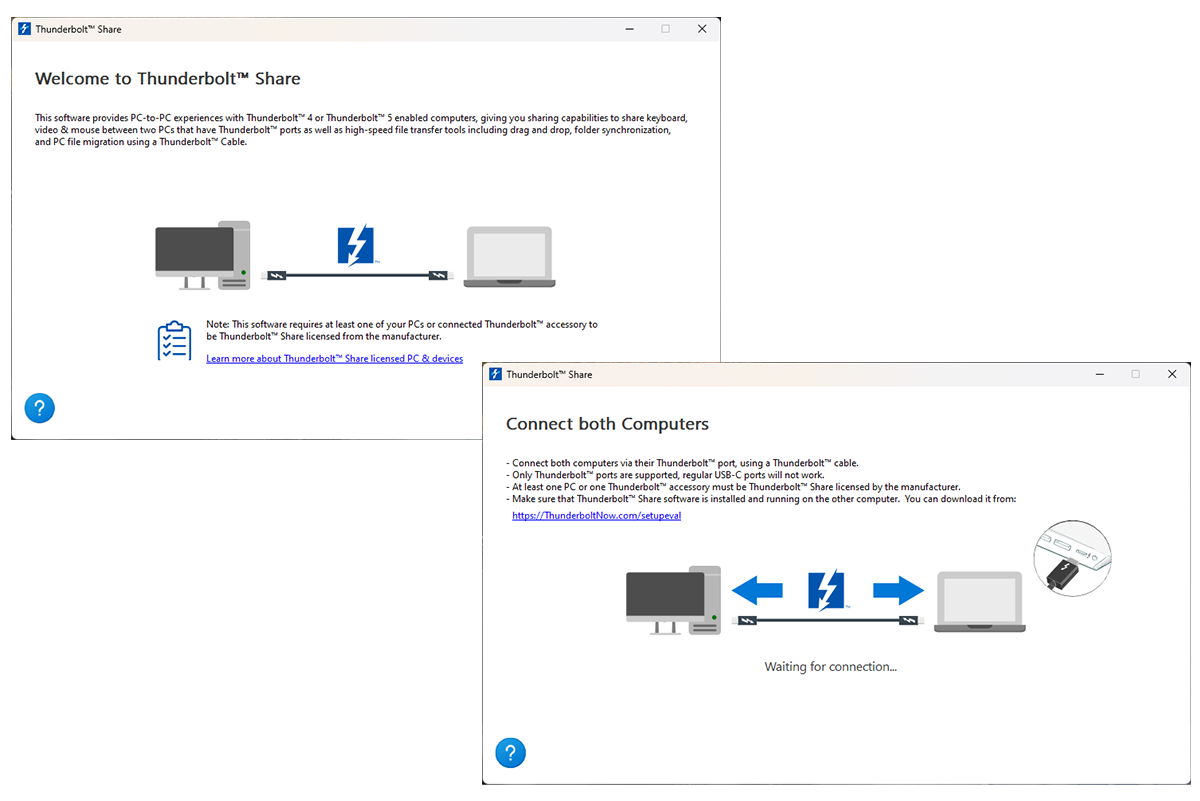
Task: Close the Welcome to Thunderbolt Share window
Action: (702, 29)
